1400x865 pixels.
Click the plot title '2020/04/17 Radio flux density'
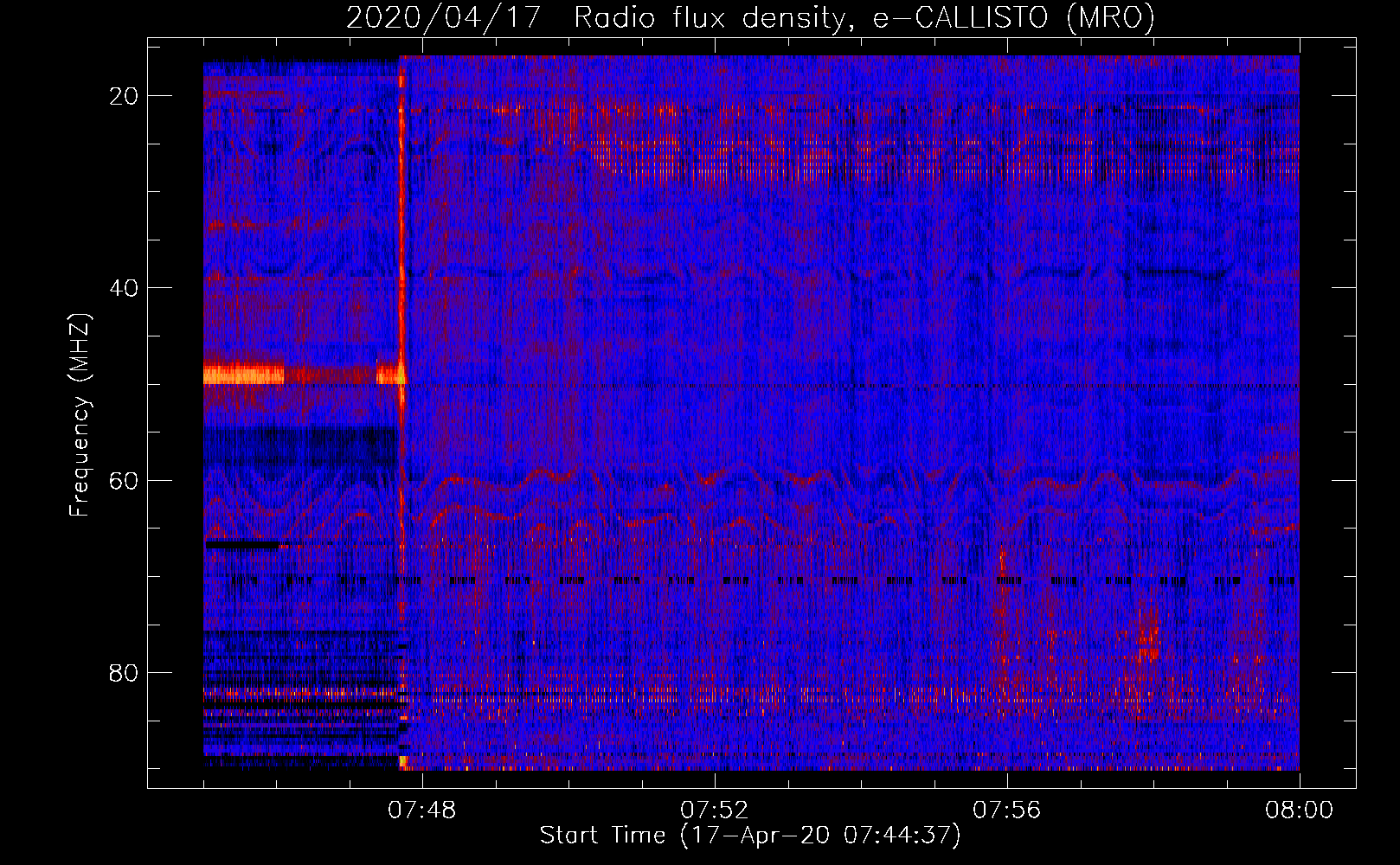click(x=595, y=17)
